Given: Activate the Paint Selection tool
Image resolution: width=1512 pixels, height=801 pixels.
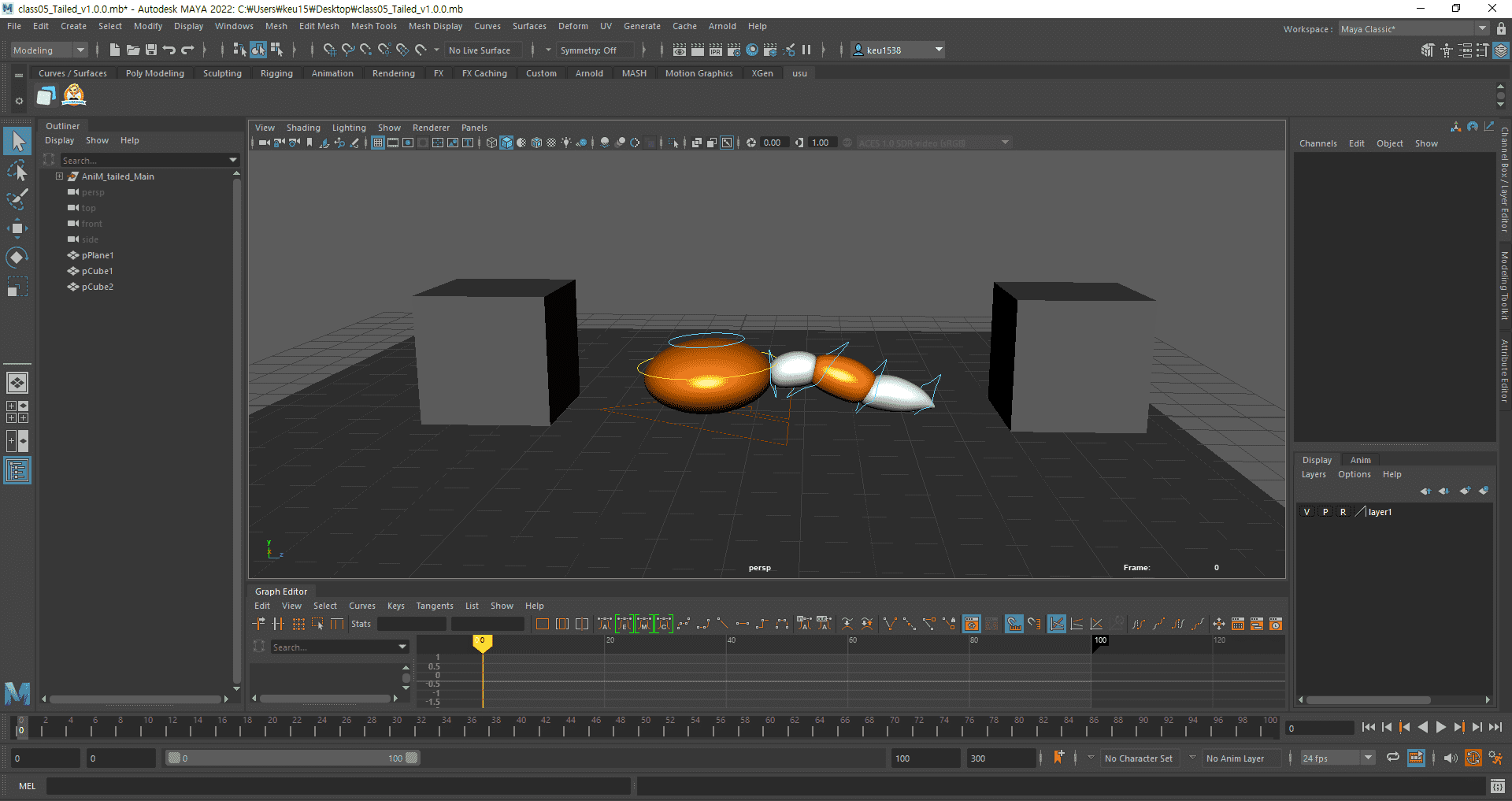Looking at the screenshot, I should [17, 199].
